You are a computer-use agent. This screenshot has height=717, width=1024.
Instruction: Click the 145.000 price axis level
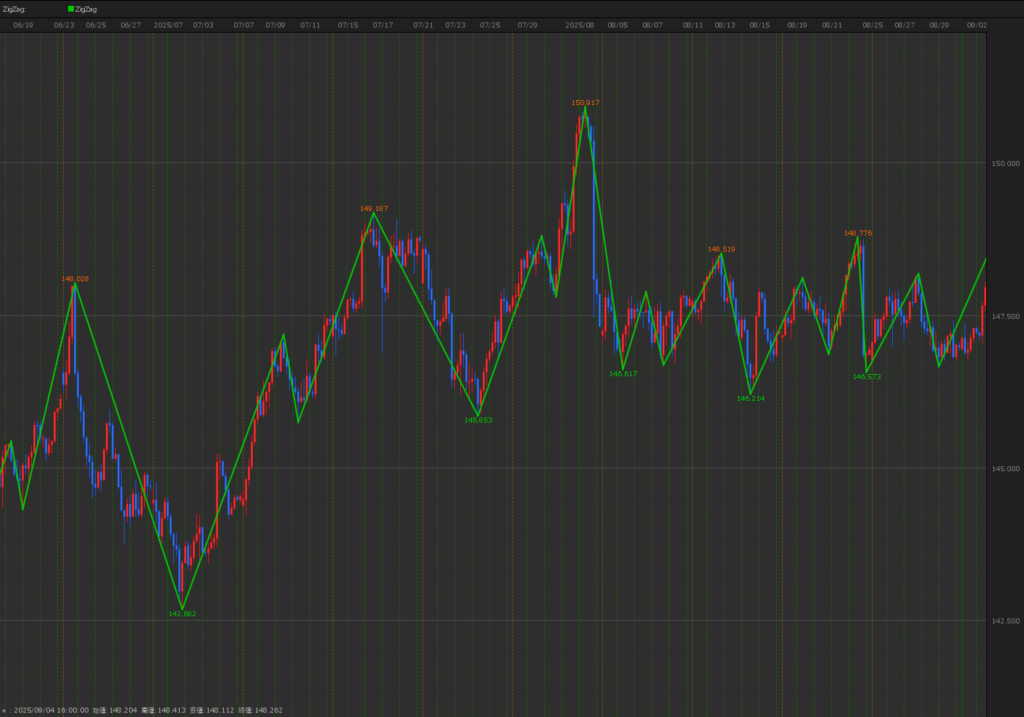tap(1005, 468)
